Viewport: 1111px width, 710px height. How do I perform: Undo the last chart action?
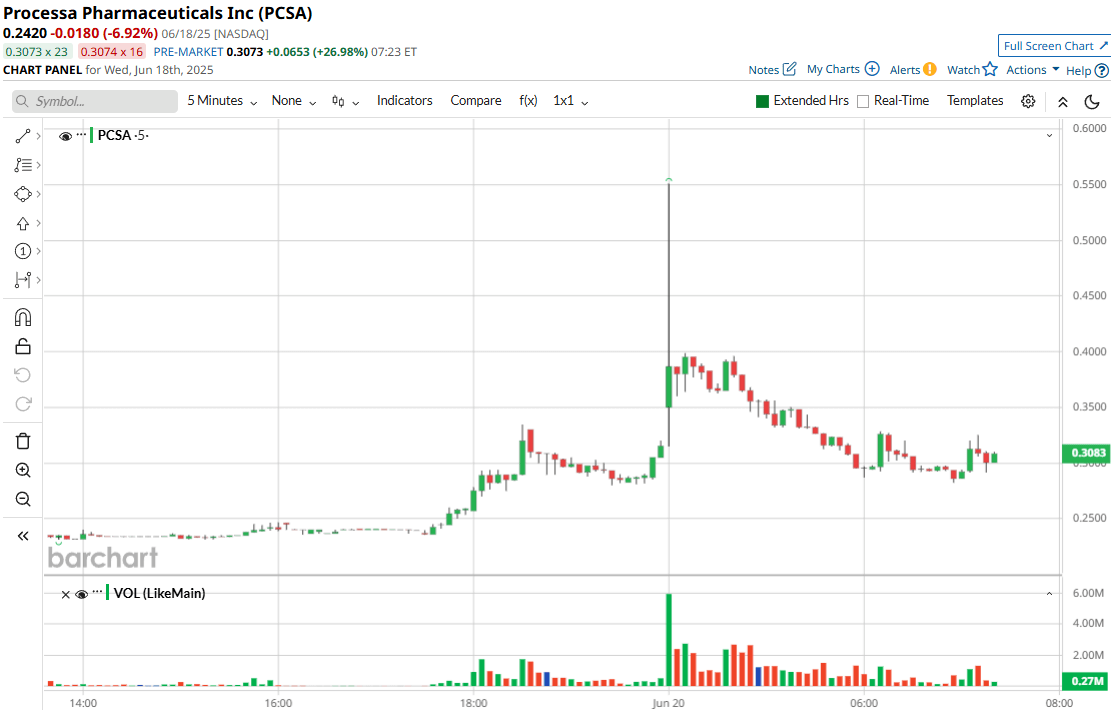(23, 375)
